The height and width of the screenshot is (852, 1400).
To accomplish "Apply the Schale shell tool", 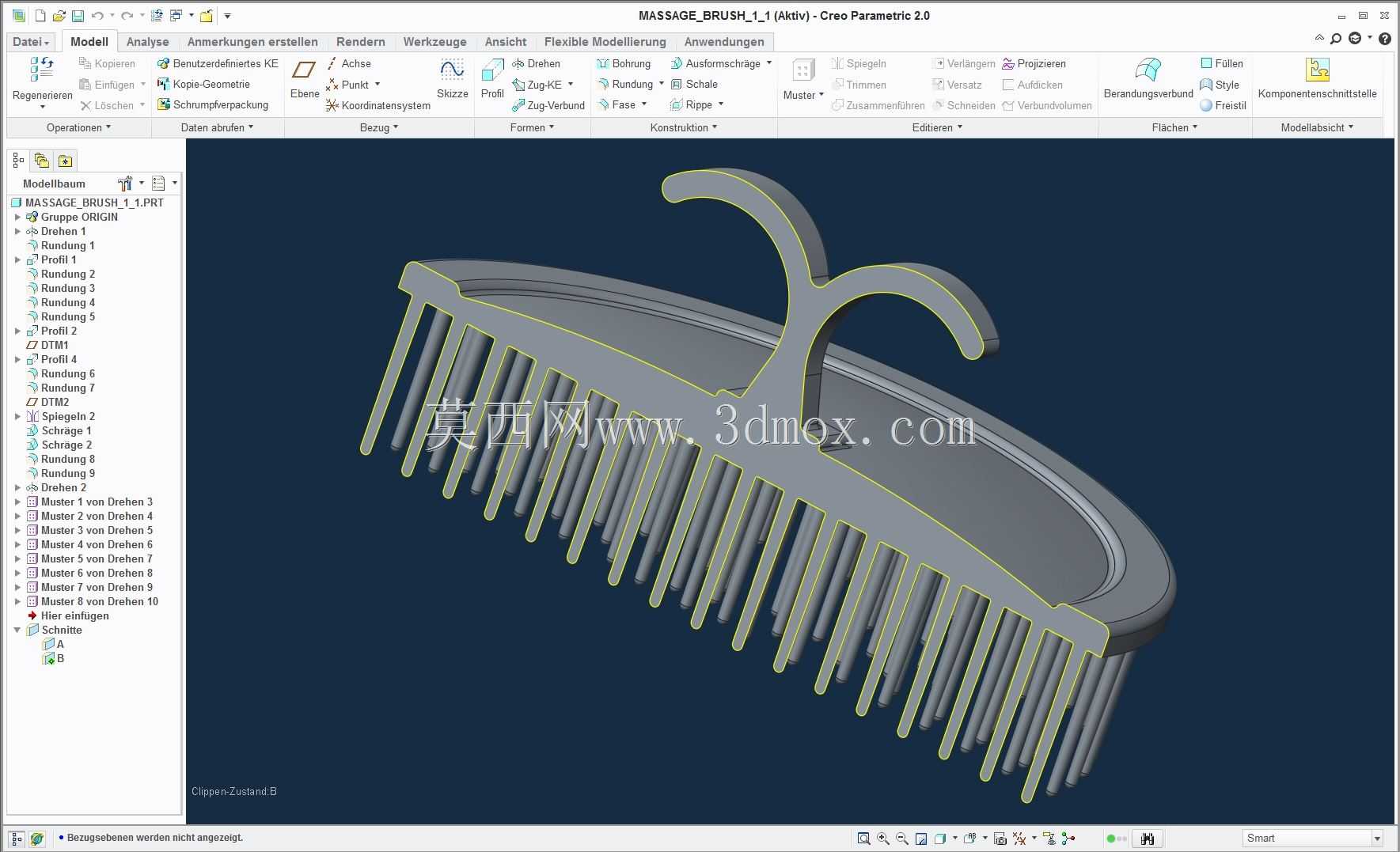I will [694, 84].
